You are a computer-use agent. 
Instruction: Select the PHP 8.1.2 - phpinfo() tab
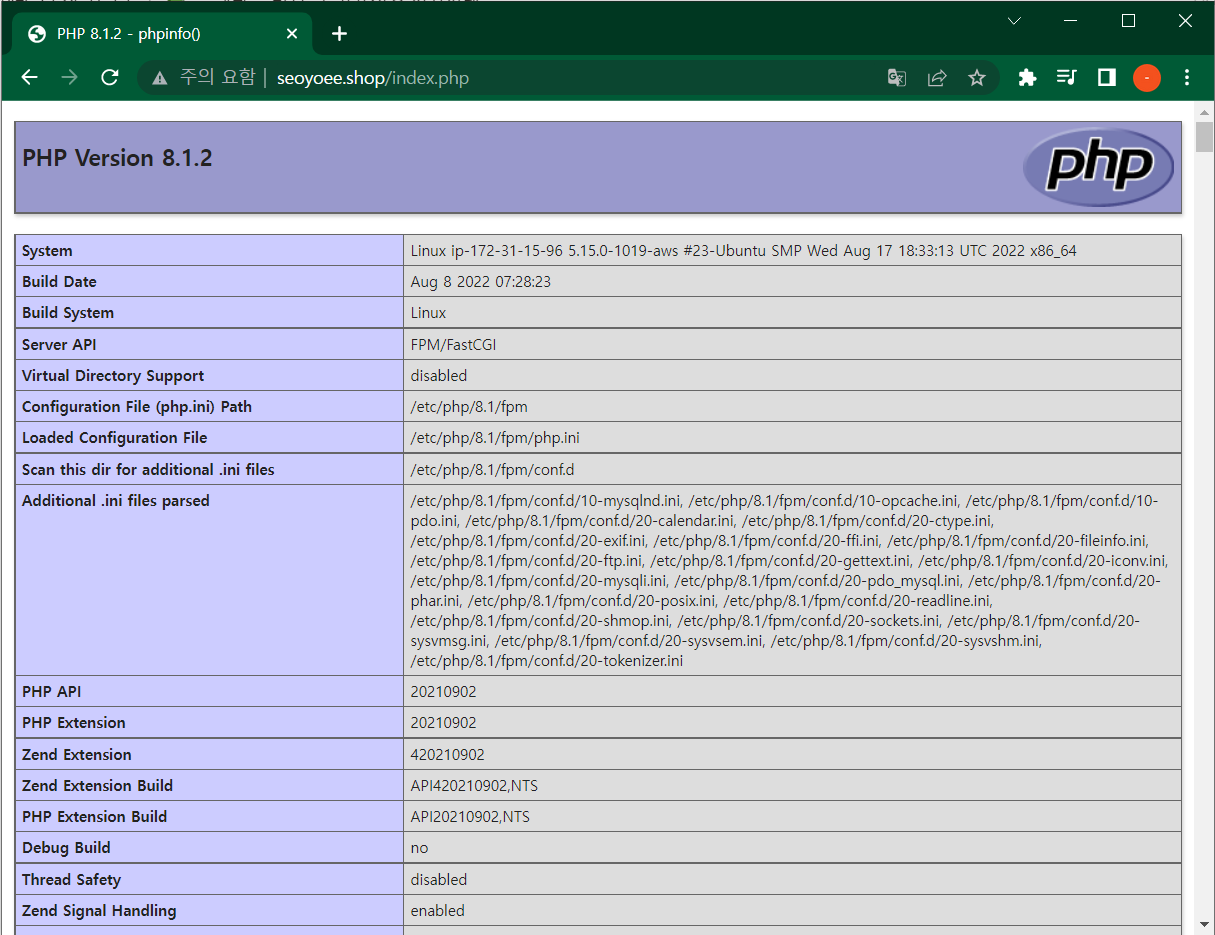coord(160,34)
